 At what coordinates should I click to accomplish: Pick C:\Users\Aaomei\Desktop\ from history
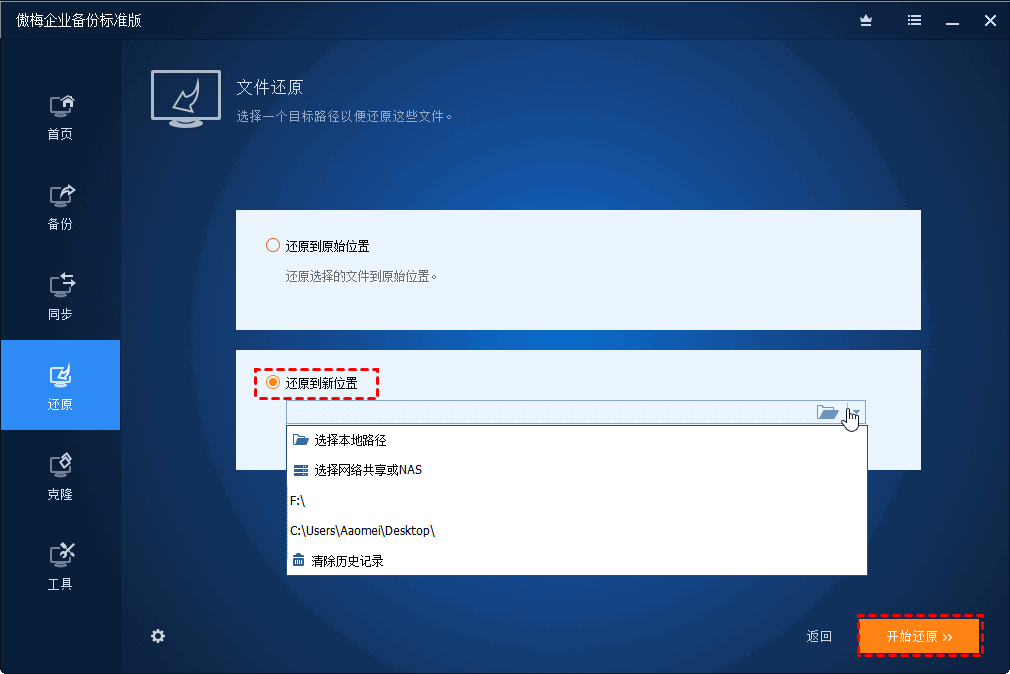[576, 531]
